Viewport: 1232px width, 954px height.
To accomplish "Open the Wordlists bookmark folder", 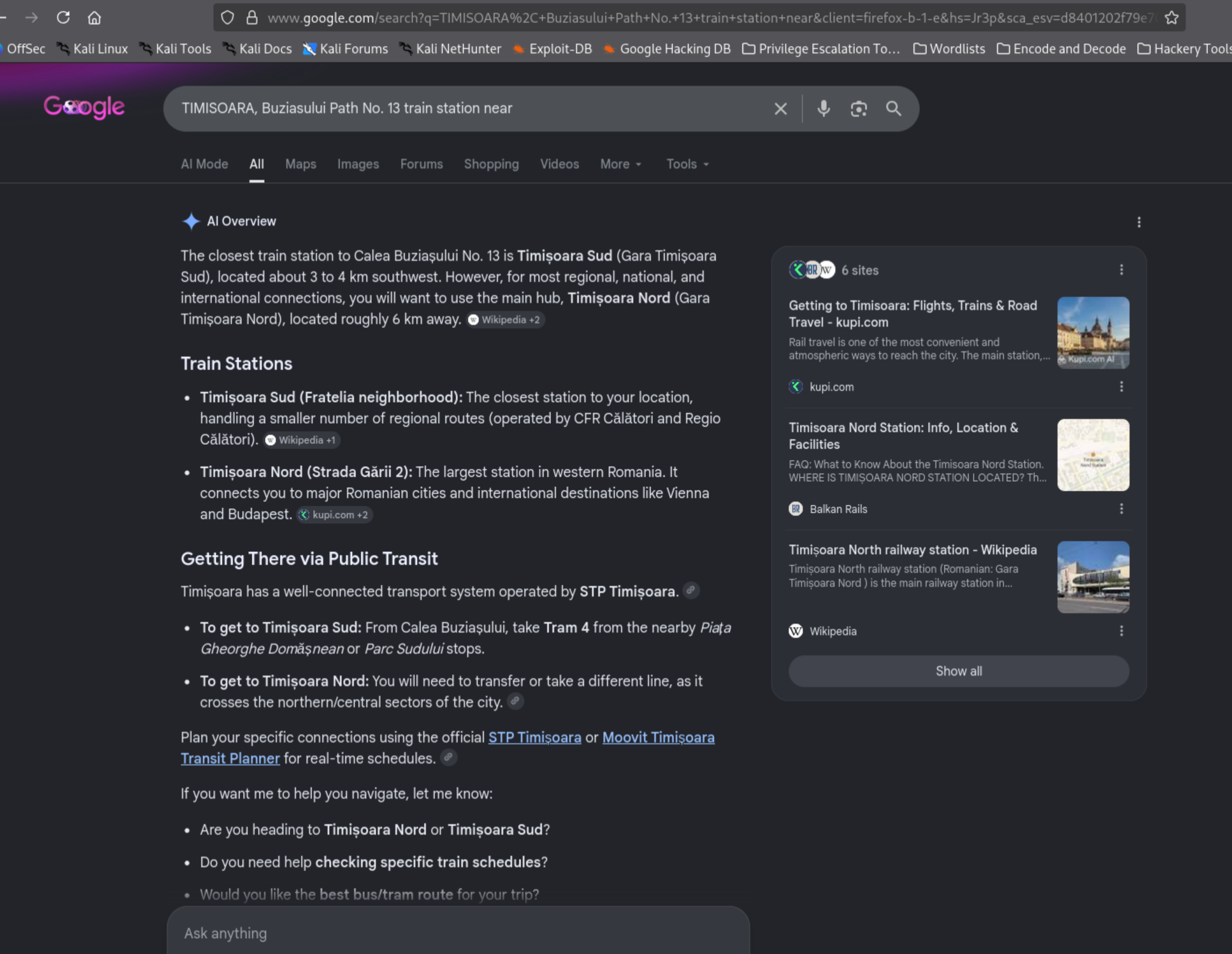I will 949,49.
